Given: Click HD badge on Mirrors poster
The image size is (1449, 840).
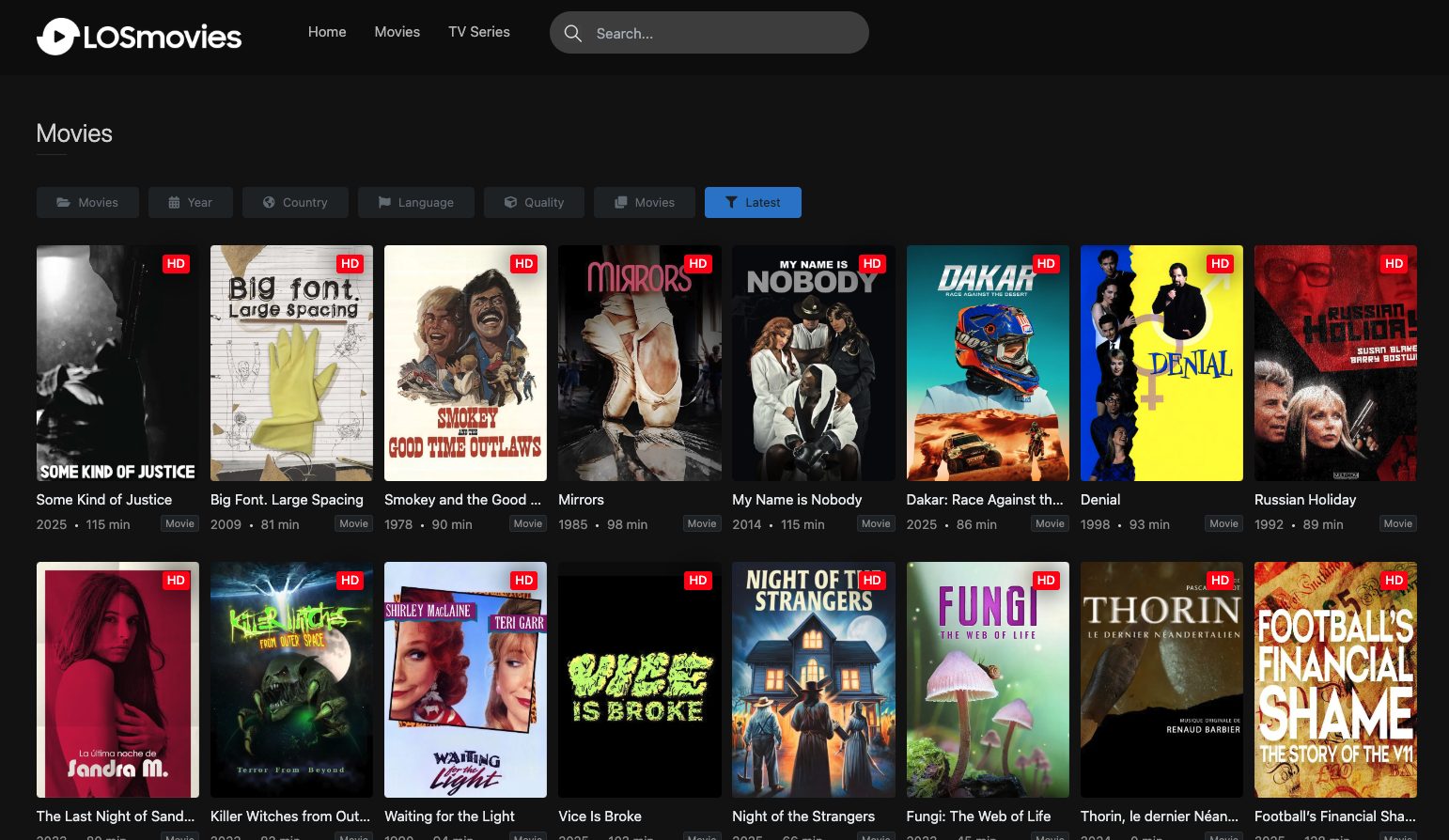Looking at the screenshot, I should click(x=697, y=264).
